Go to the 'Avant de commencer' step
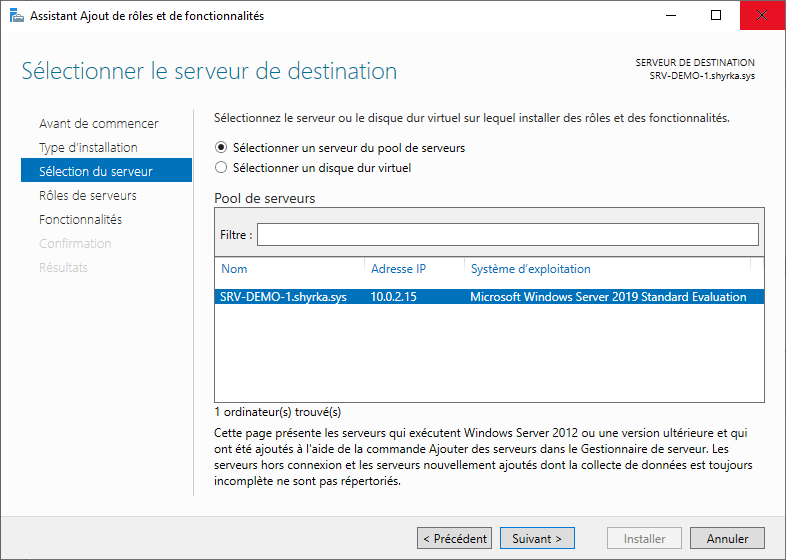Screen dimensions: 786x560 click(x=98, y=124)
